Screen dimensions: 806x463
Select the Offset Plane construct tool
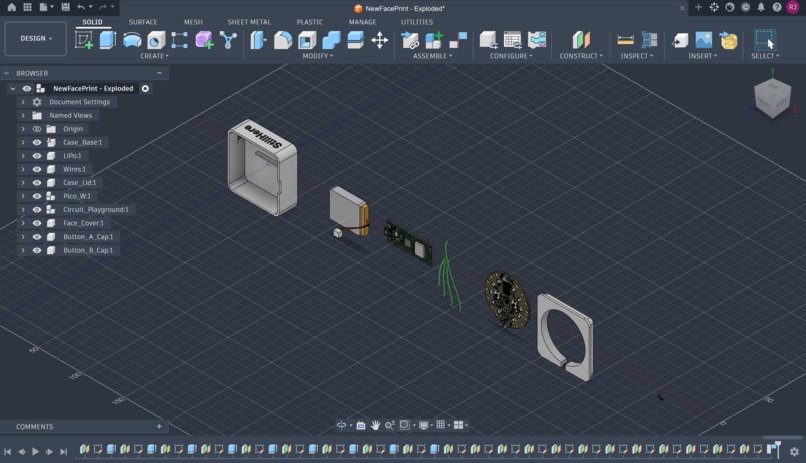[581, 40]
